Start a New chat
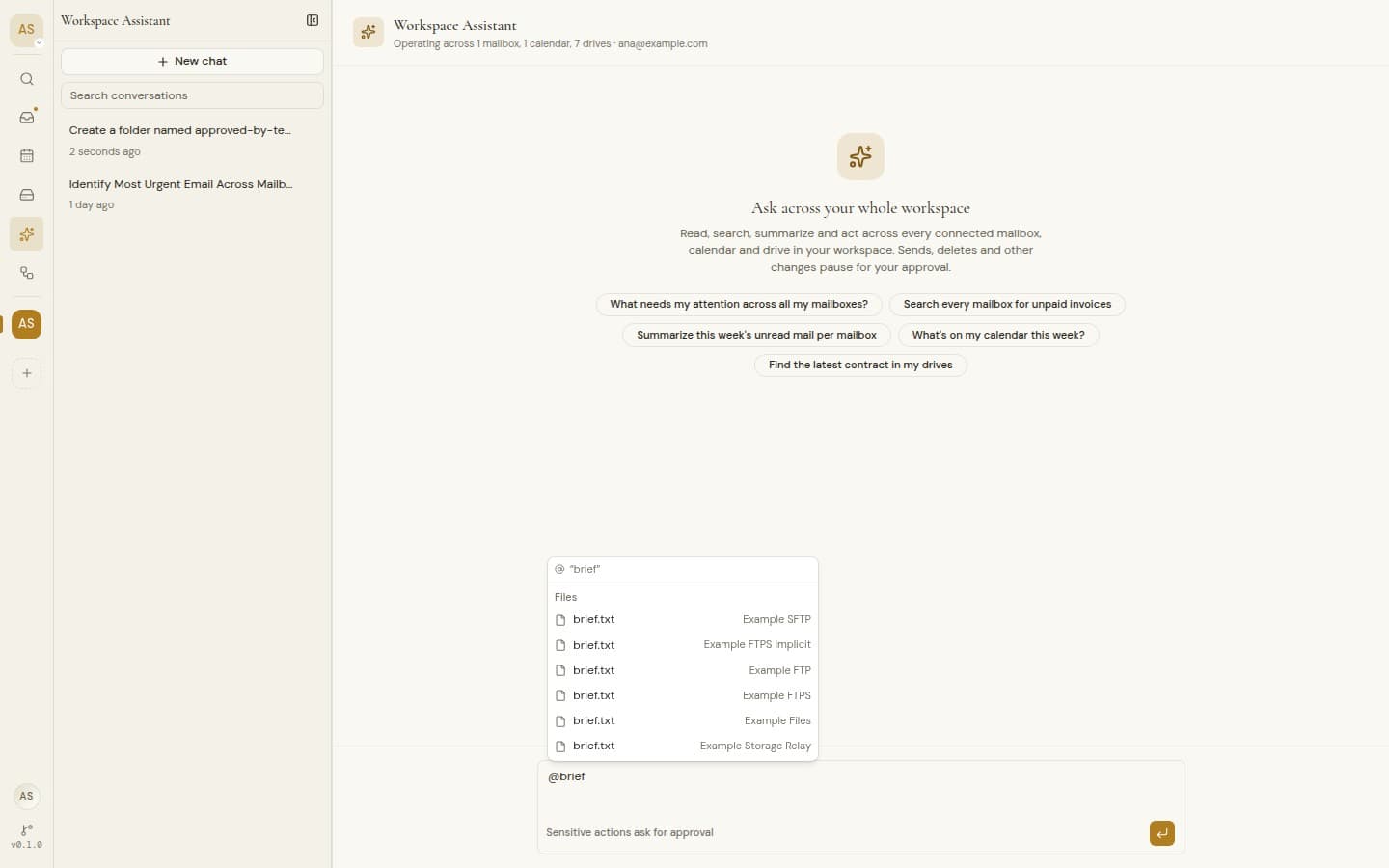 tap(192, 61)
